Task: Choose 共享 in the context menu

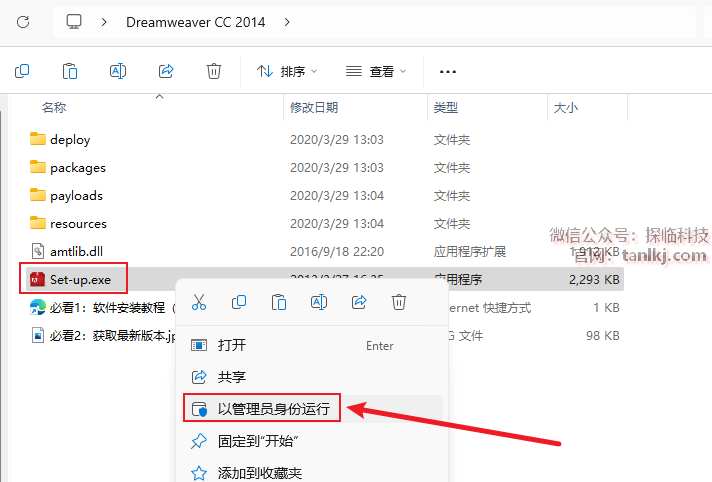Action: (x=312, y=377)
